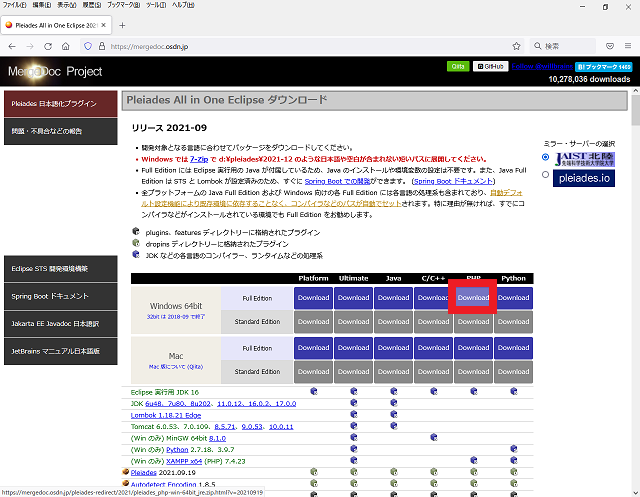Click the MergeDoc Project header logo
This screenshot has height=497, width=640.
[55, 72]
